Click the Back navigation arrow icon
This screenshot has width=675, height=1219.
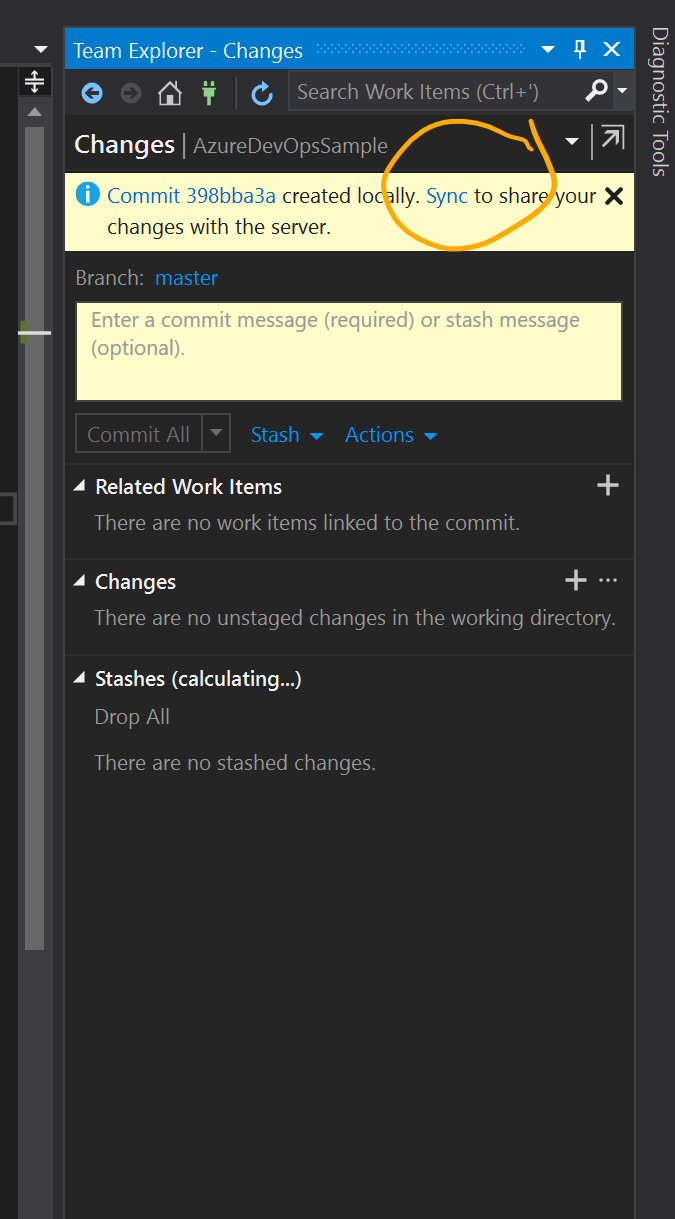(92, 93)
